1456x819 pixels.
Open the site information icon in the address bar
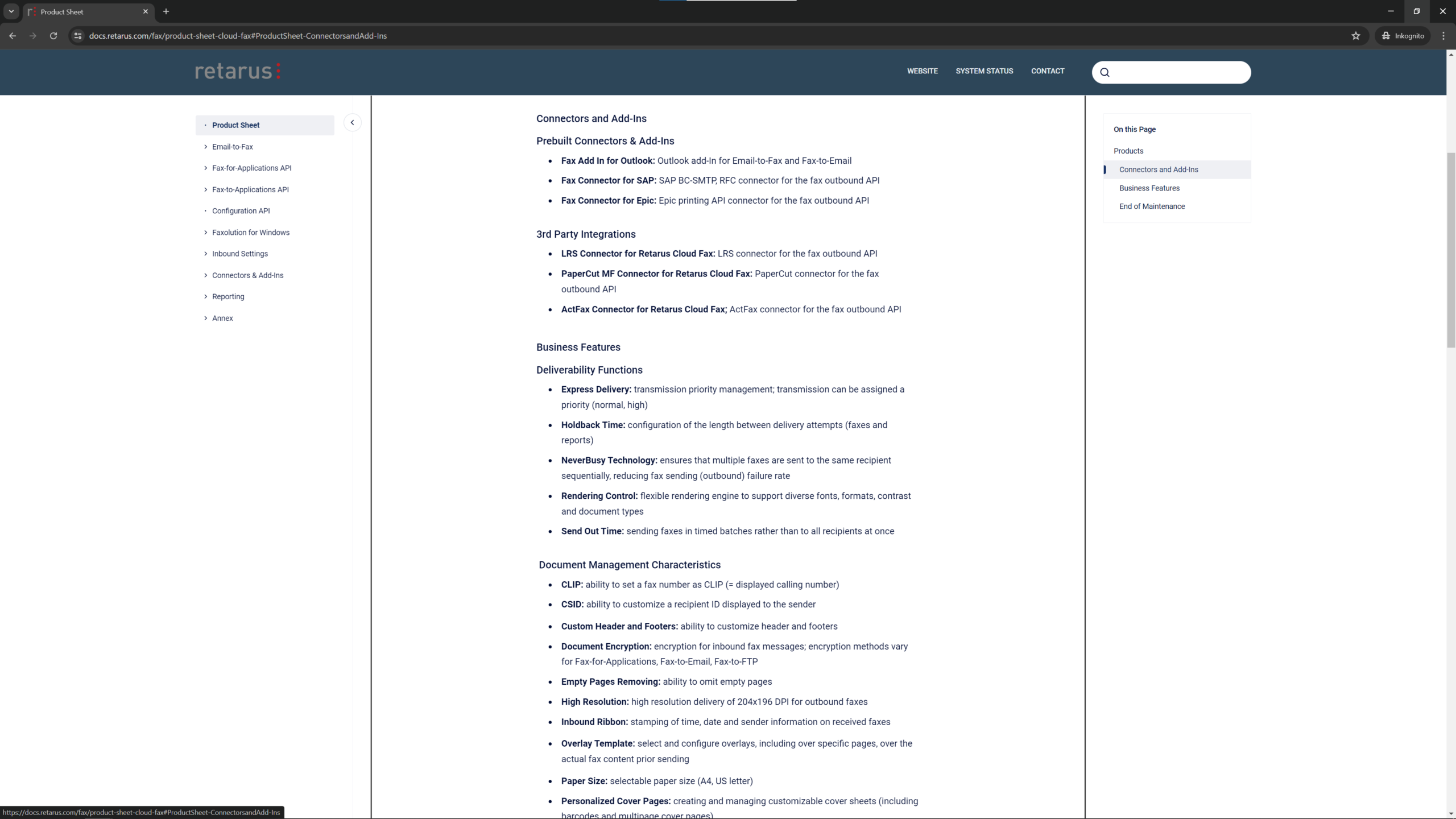78,36
